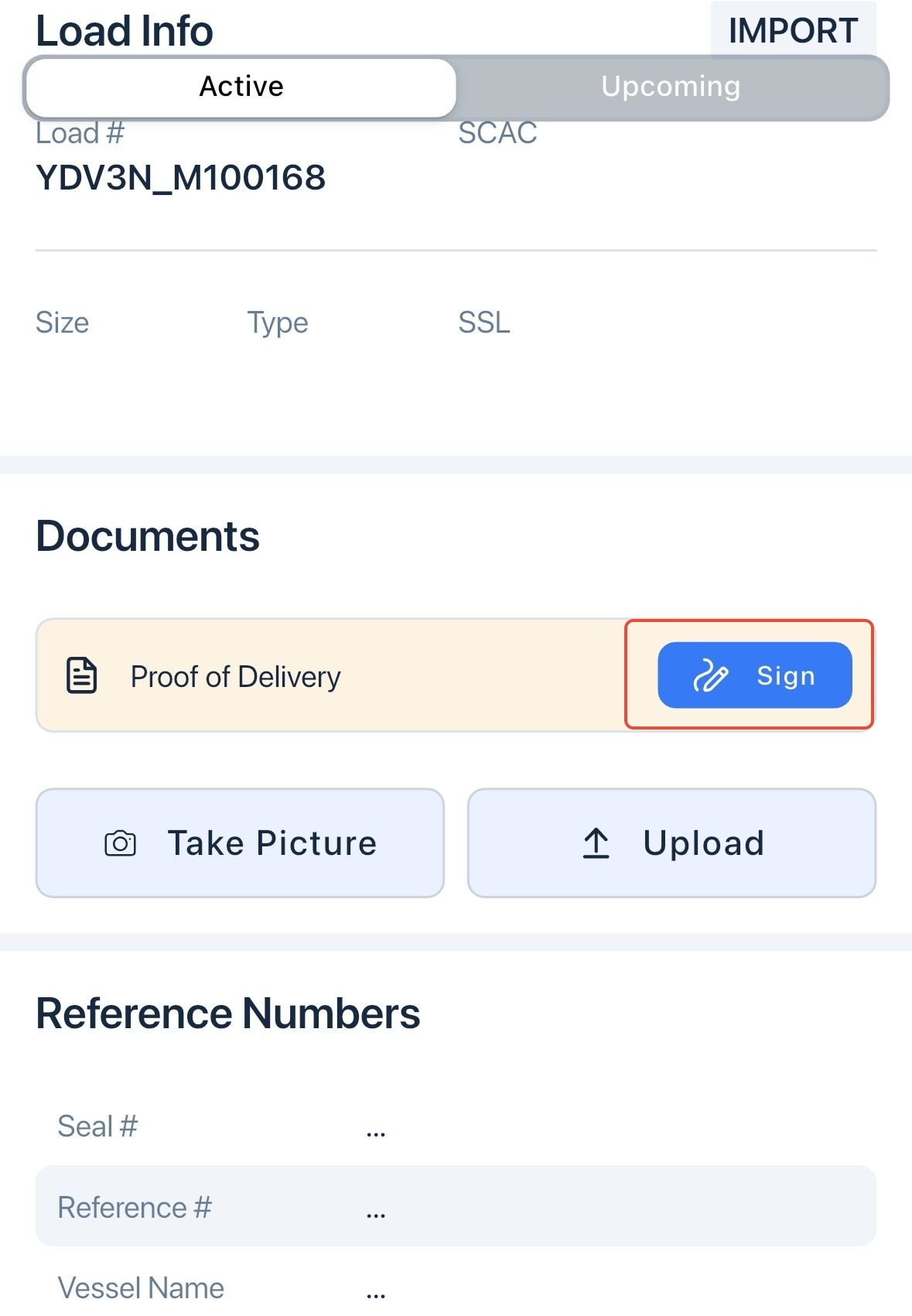912x1316 pixels.
Task: Tap the SCAC field label
Action: pyautogui.click(x=497, y=133)
